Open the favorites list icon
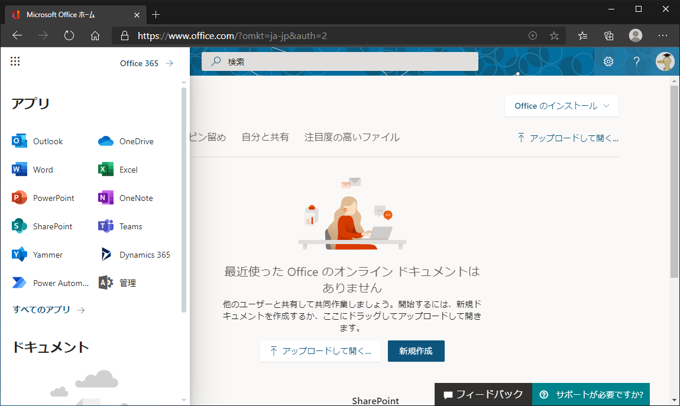The image size is (680, 406). coord(582,36)
